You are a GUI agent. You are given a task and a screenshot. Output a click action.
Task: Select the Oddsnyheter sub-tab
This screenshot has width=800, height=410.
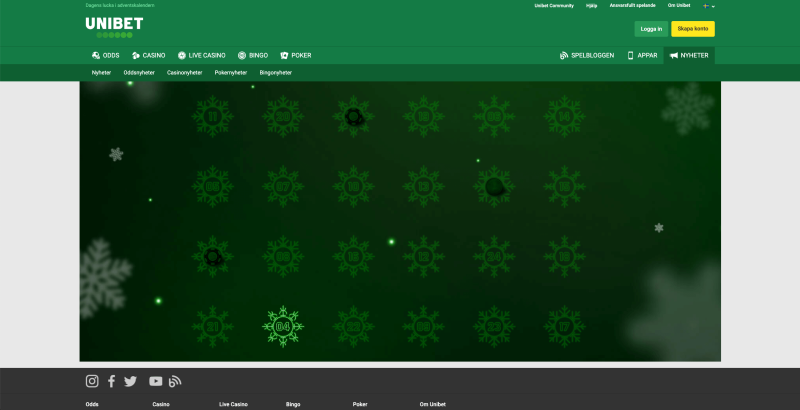point(139,72)
